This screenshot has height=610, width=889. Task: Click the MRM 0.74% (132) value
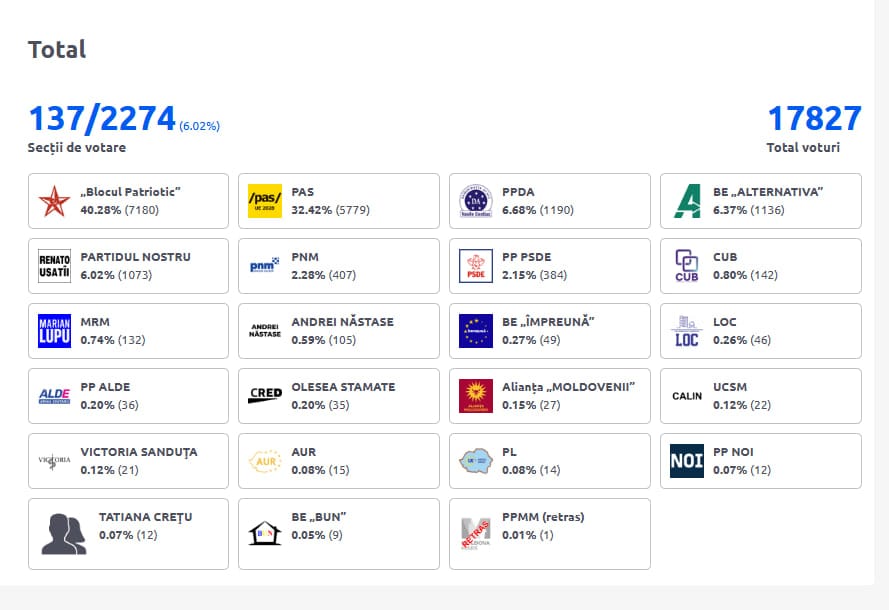113,340
